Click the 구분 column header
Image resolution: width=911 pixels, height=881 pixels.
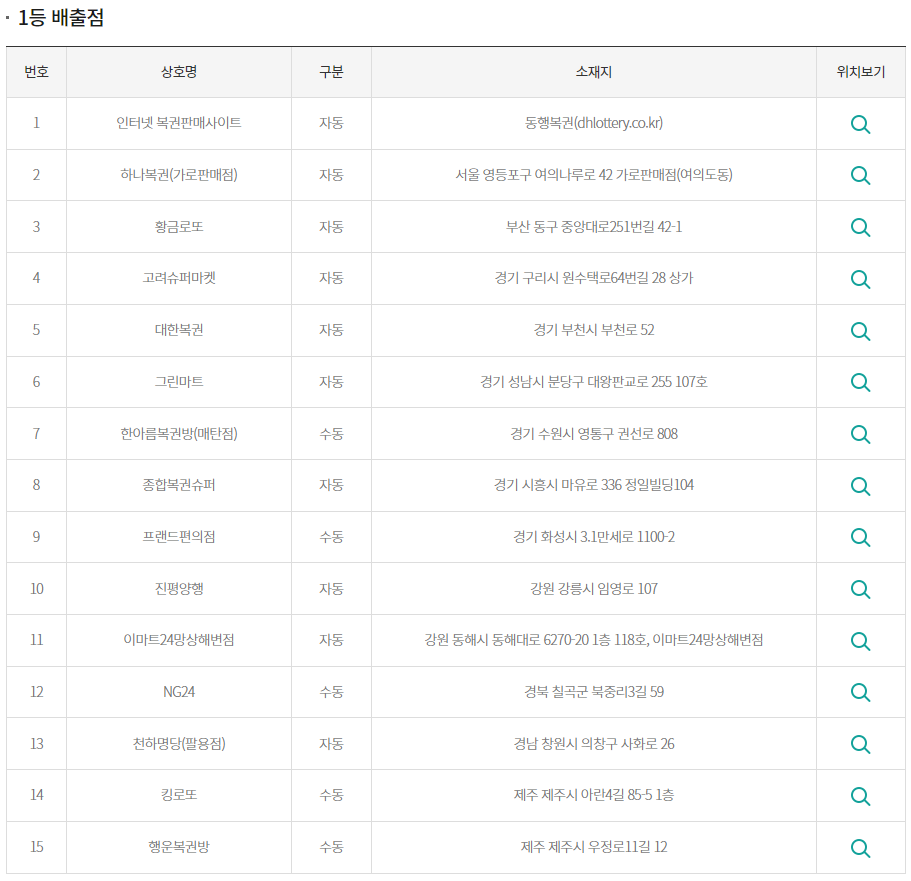click(331, 72)
